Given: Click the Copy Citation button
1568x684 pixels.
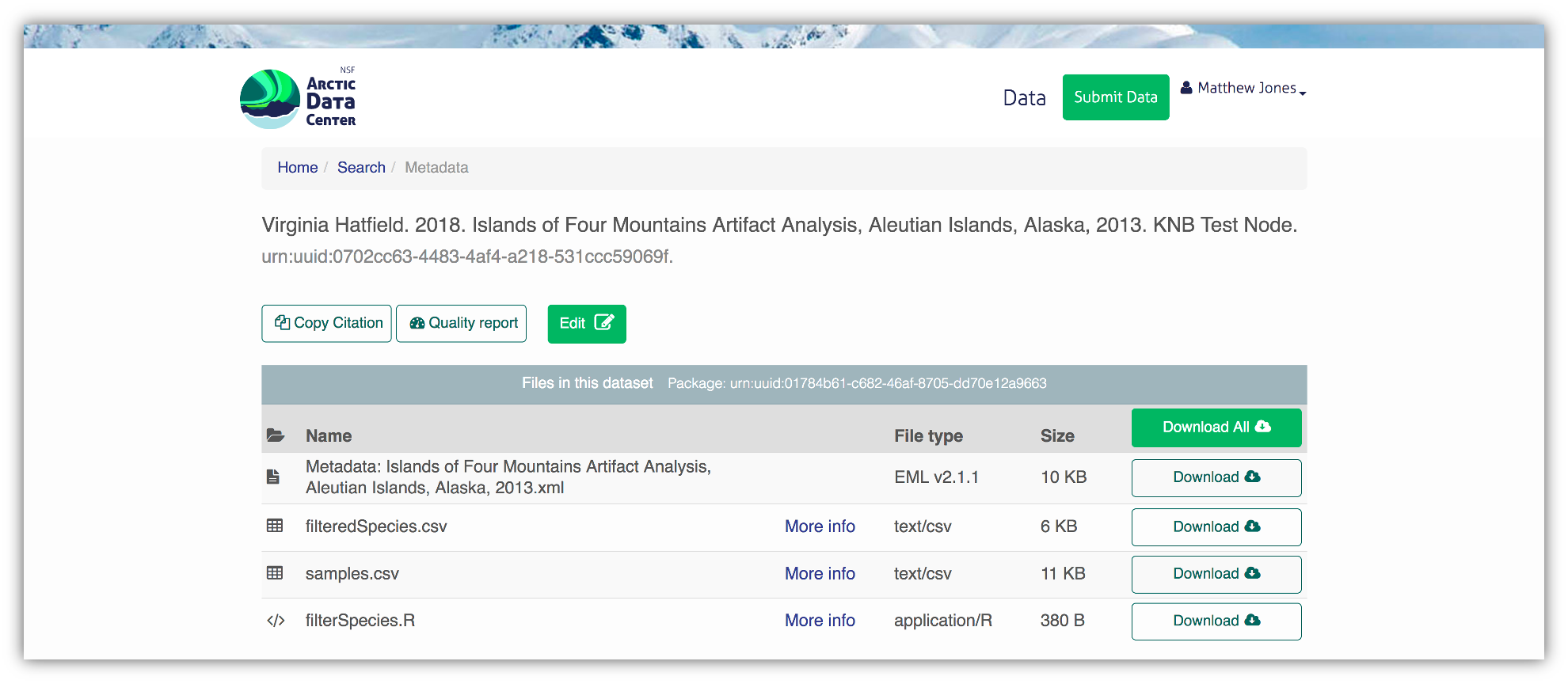Looking at the screenshot, I should tap(327, 323).
